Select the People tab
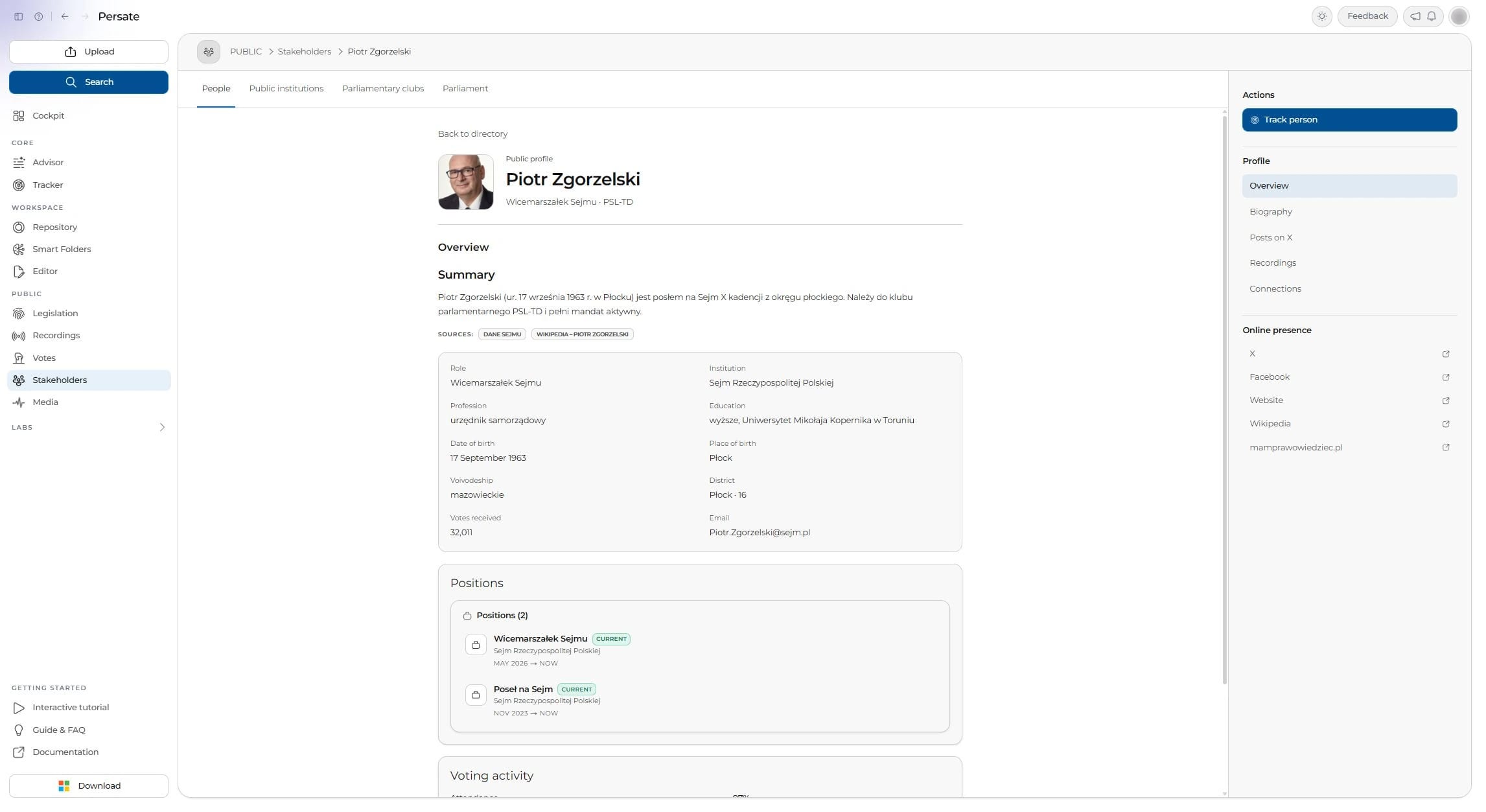 click(216, 89)
